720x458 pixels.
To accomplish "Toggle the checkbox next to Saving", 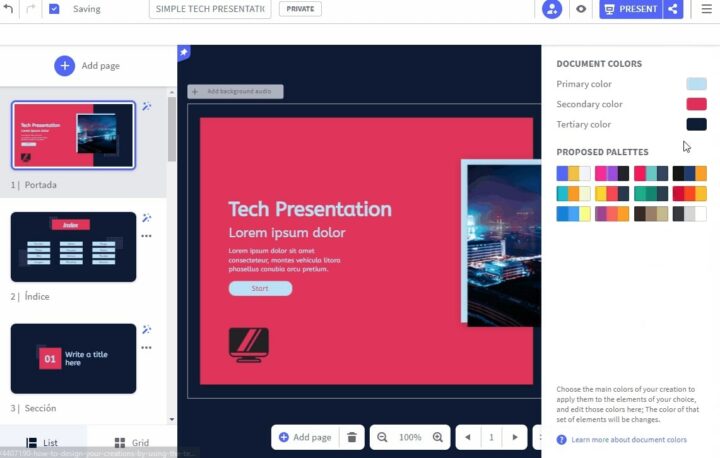I will pos(54,9).
